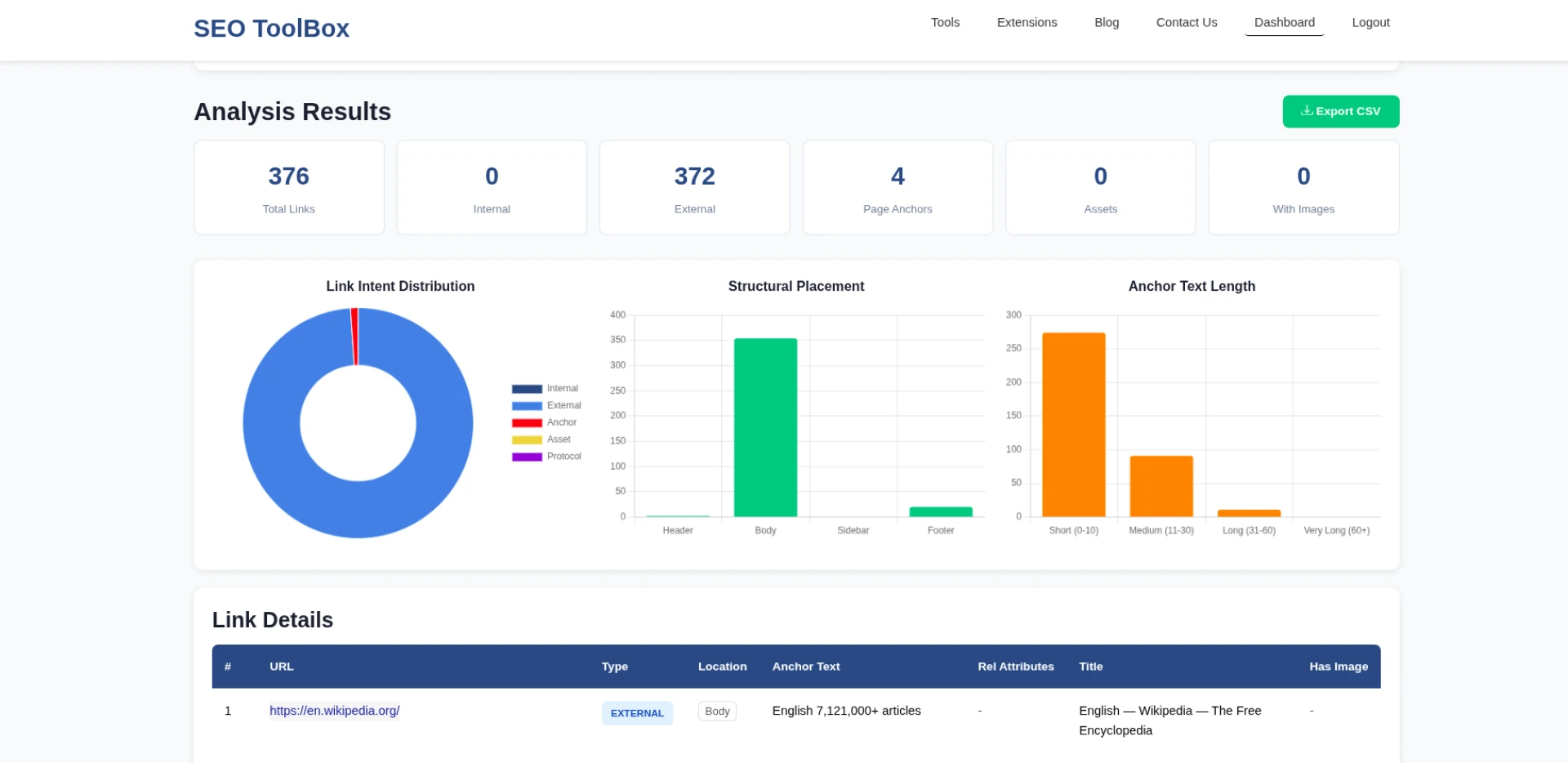Click the Medium (11-30) orange bar
Screen dimensions: 1568x763
point(1161,486)
